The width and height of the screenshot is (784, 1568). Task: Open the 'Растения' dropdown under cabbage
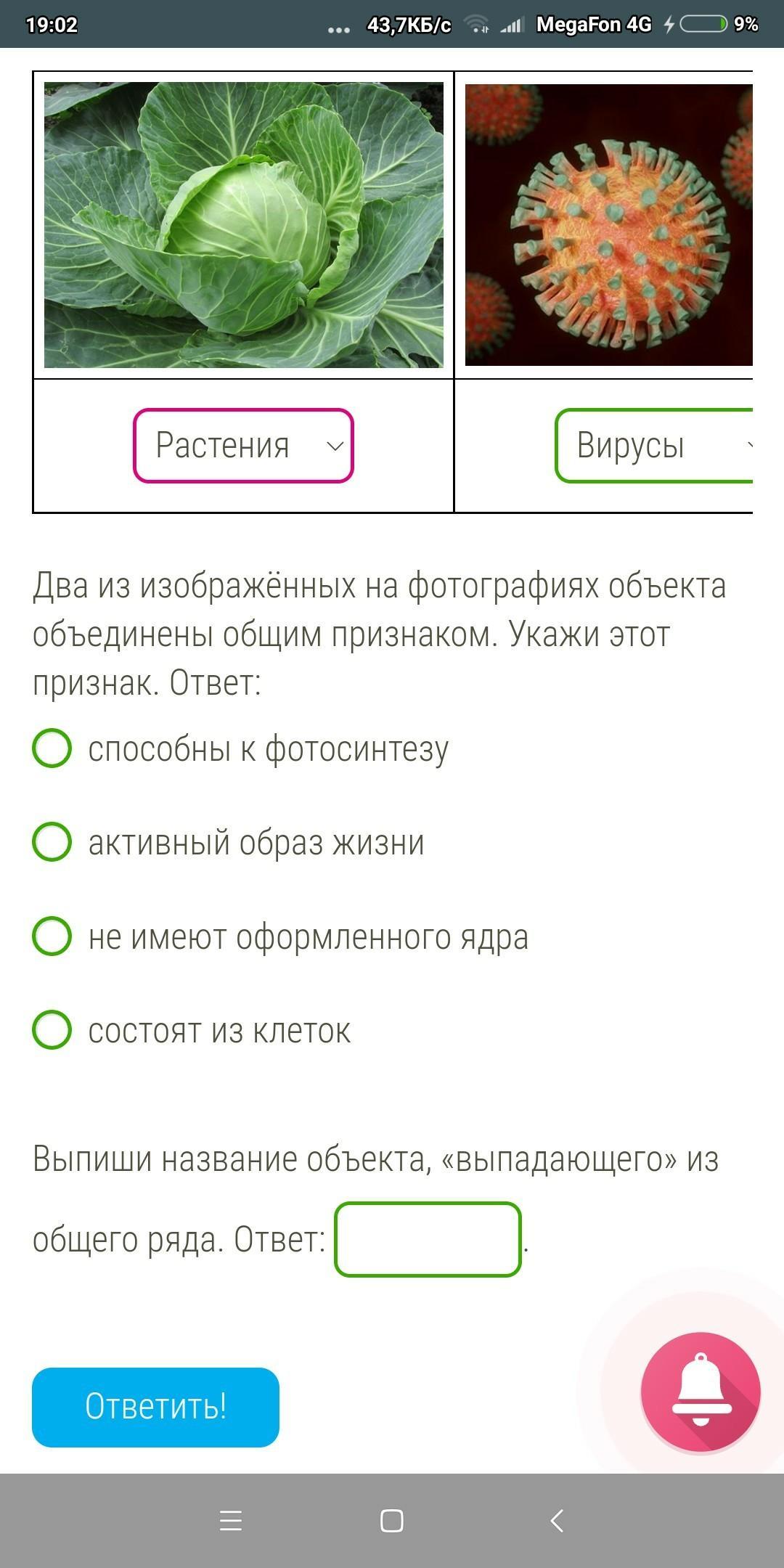click(x=242, y=446)
